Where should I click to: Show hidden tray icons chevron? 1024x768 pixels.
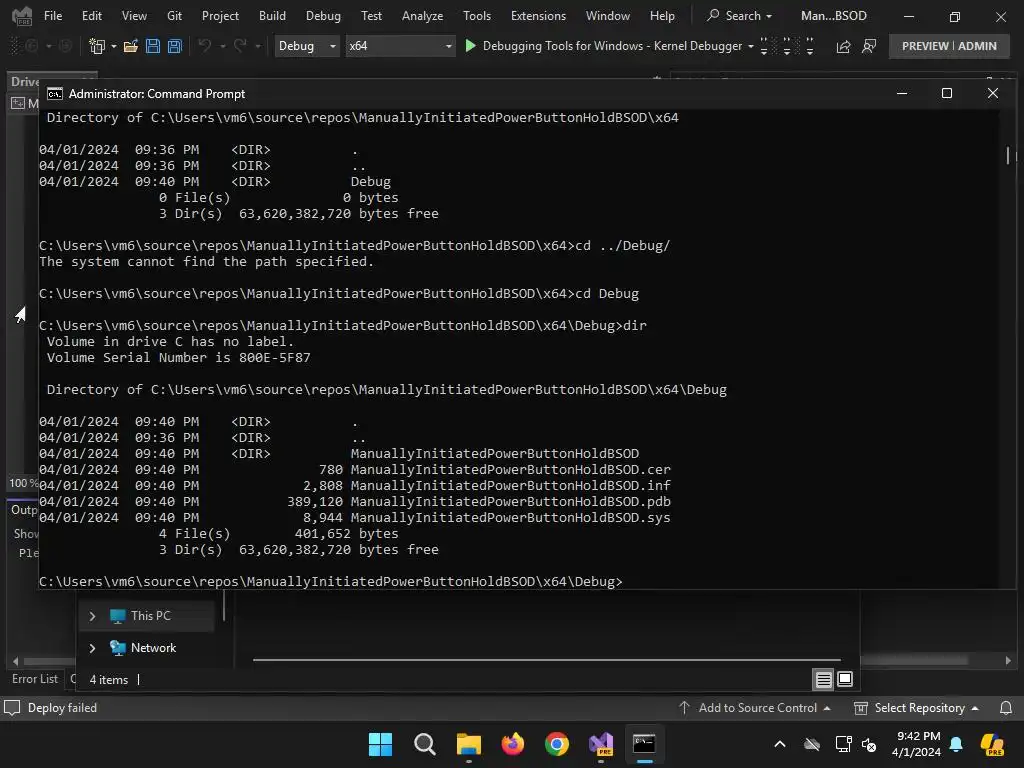[x=780, y=744]
